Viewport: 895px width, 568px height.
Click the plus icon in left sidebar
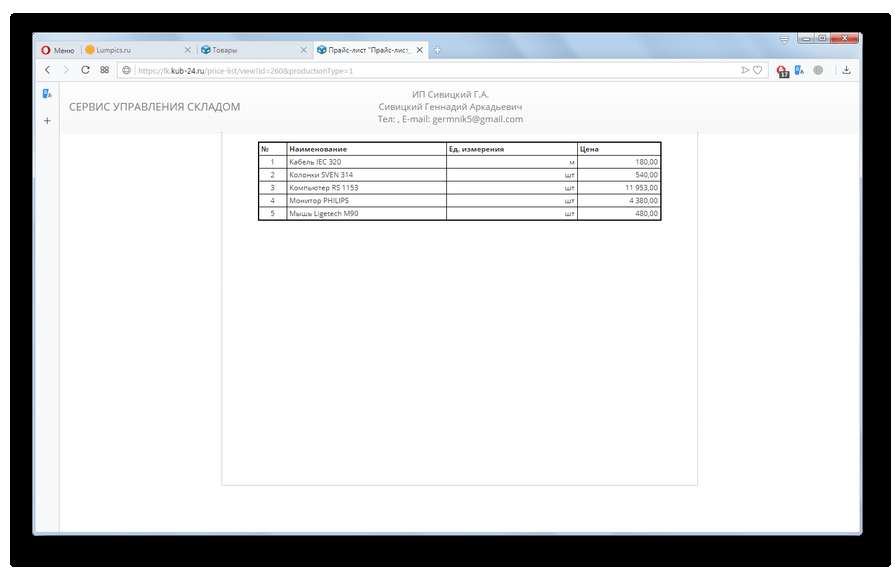tap(47, 120)
